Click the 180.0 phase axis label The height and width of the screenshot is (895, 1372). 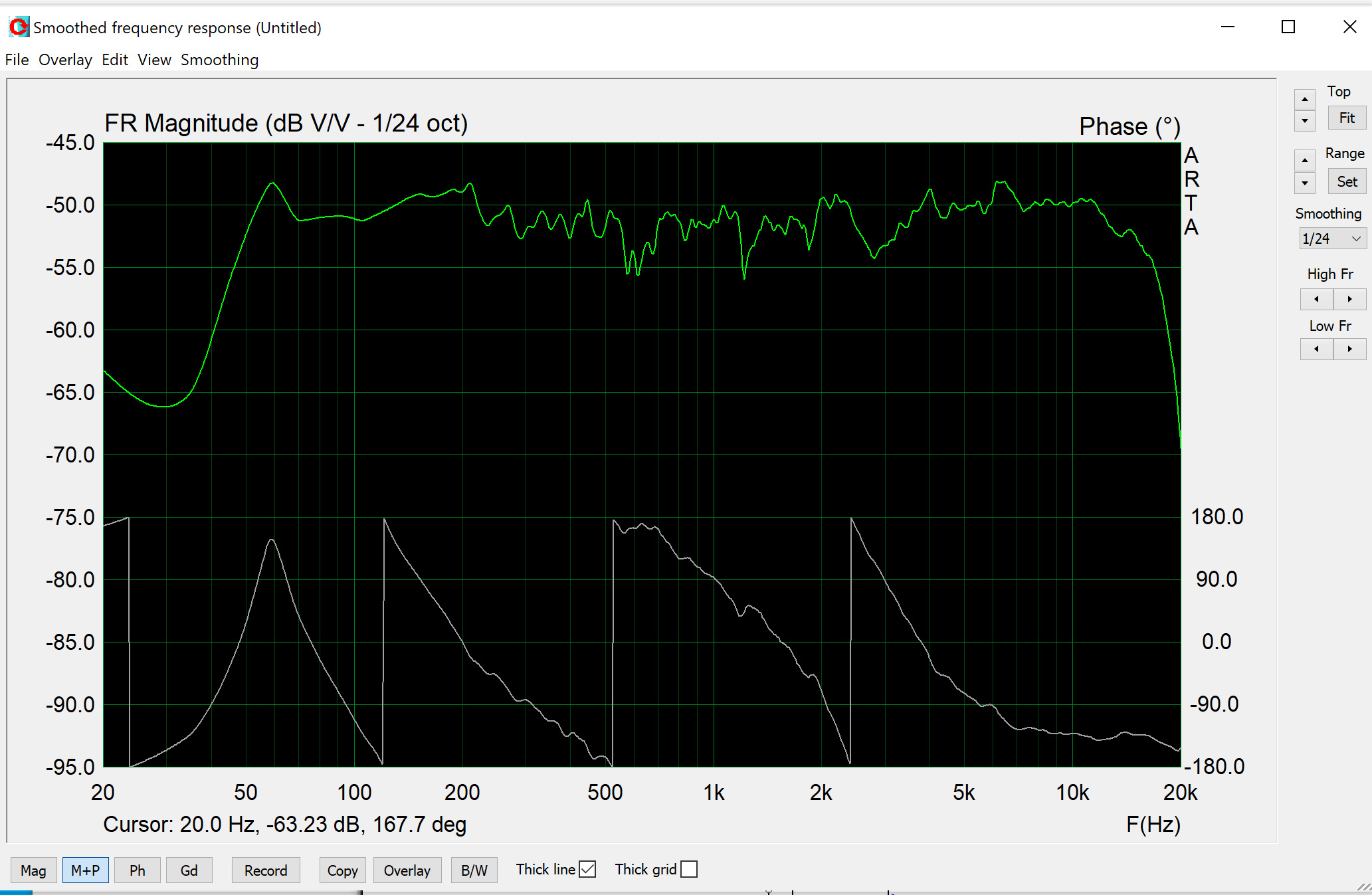[x=1217, y=517]
